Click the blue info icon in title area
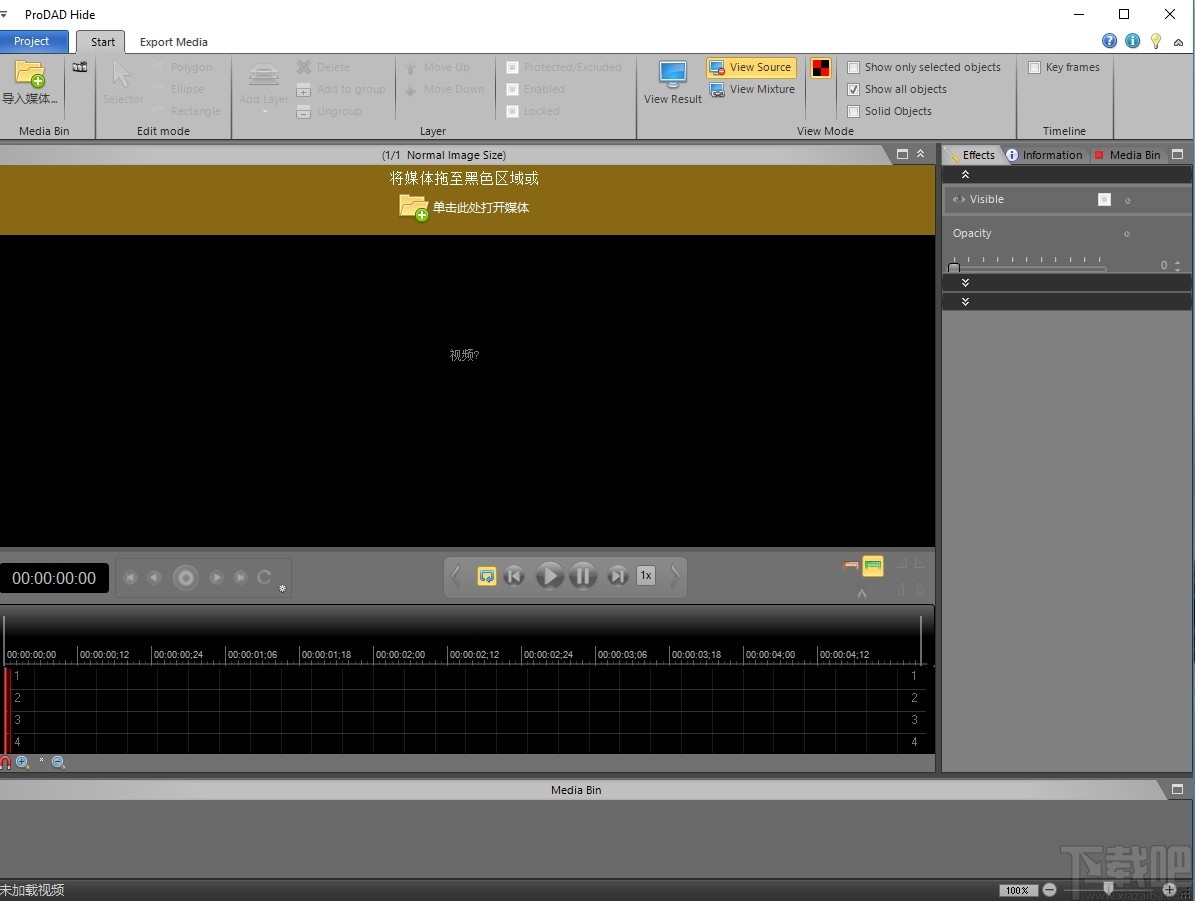This screenshot has width=1195, height=901. tap(1133, 41)
